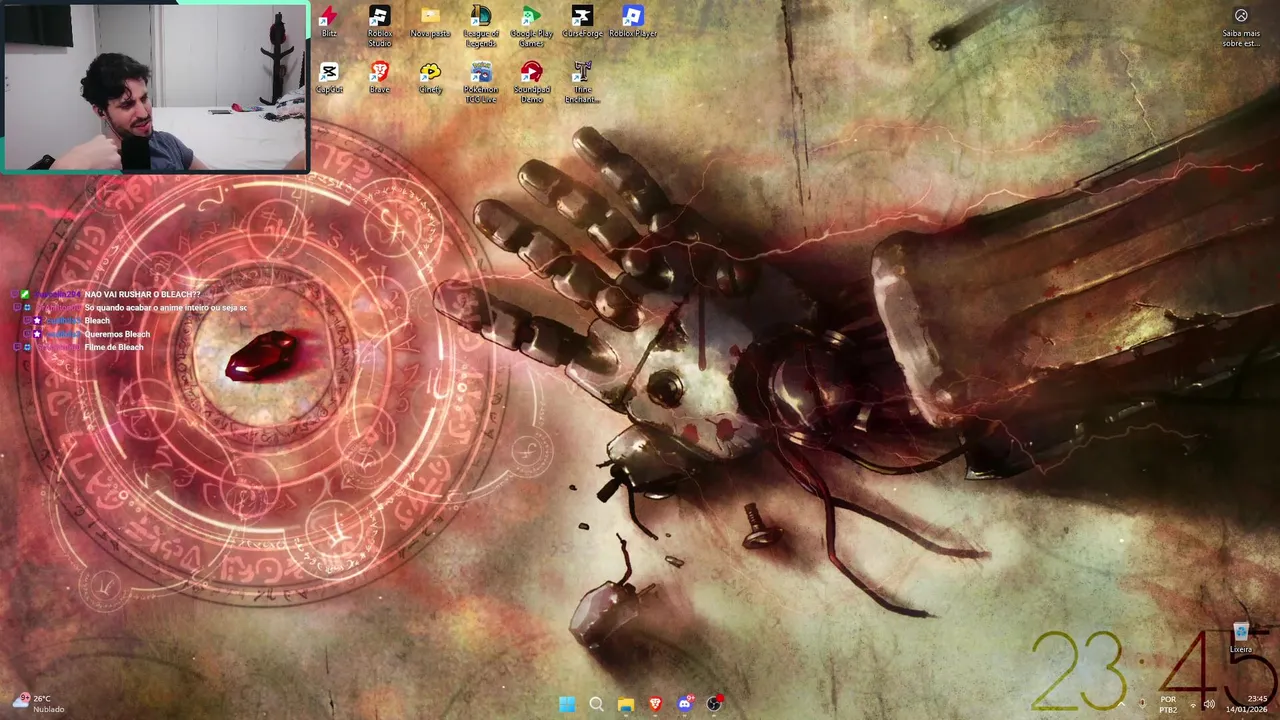Open the Roblox Studio desktop shortcut
This screenshot has width=1280, height=720.
click(379, 26)
